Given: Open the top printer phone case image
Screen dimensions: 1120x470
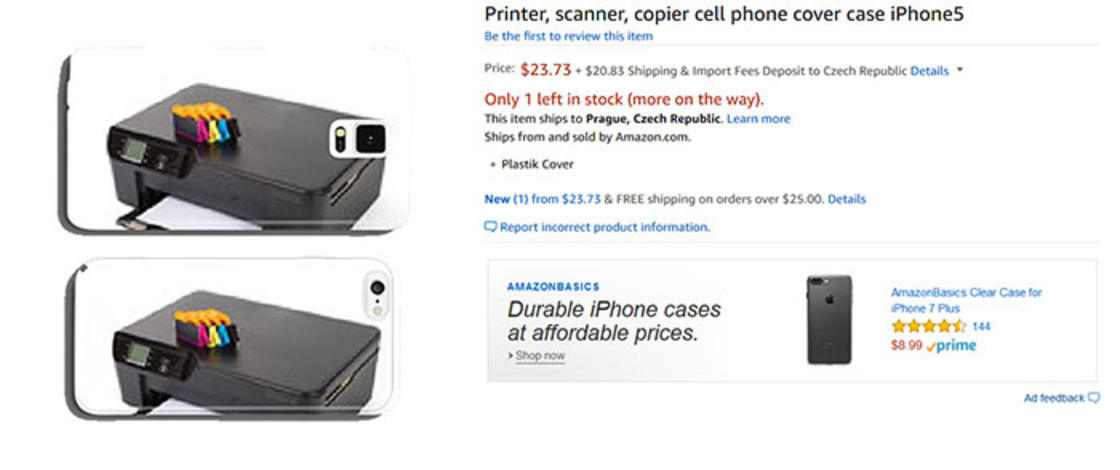Looking at the screenshot, I should pyautogui.click(x=235, y=142).
